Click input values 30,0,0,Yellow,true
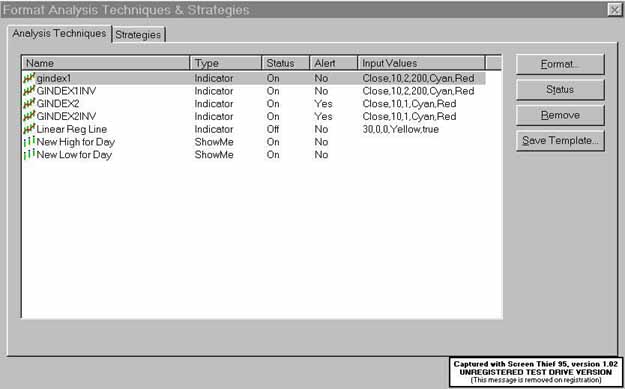 [401, 130]
